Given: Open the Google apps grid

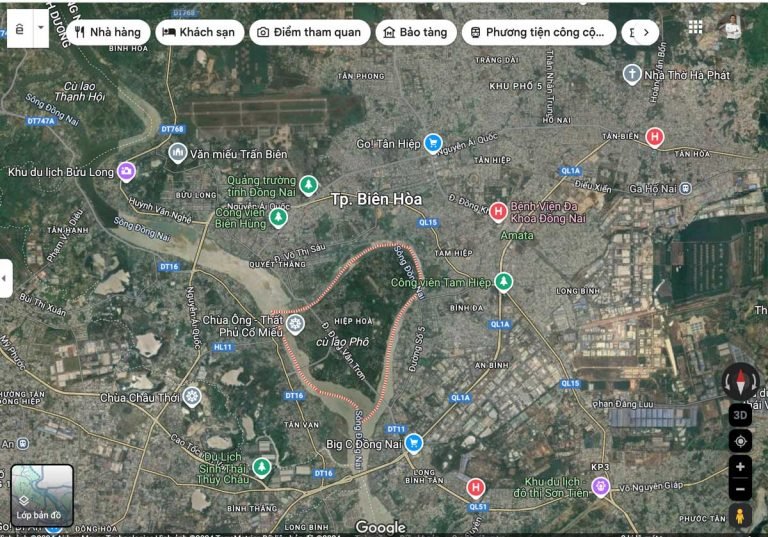Looking at the screenshot, I should coord(696,27).
